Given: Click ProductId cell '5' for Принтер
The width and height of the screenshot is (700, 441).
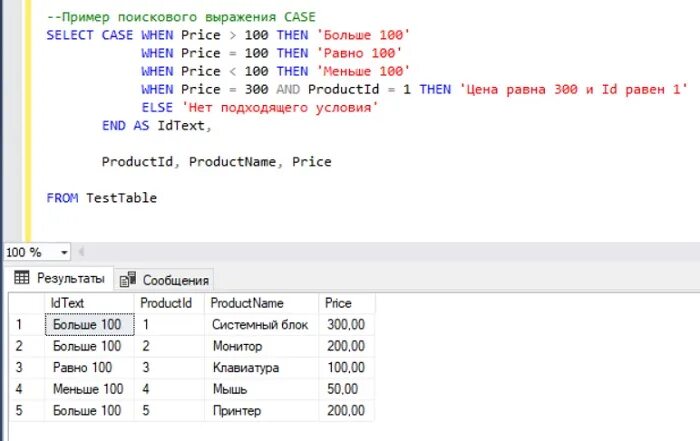Looking at the screenshot, I should tap(169, 410).
